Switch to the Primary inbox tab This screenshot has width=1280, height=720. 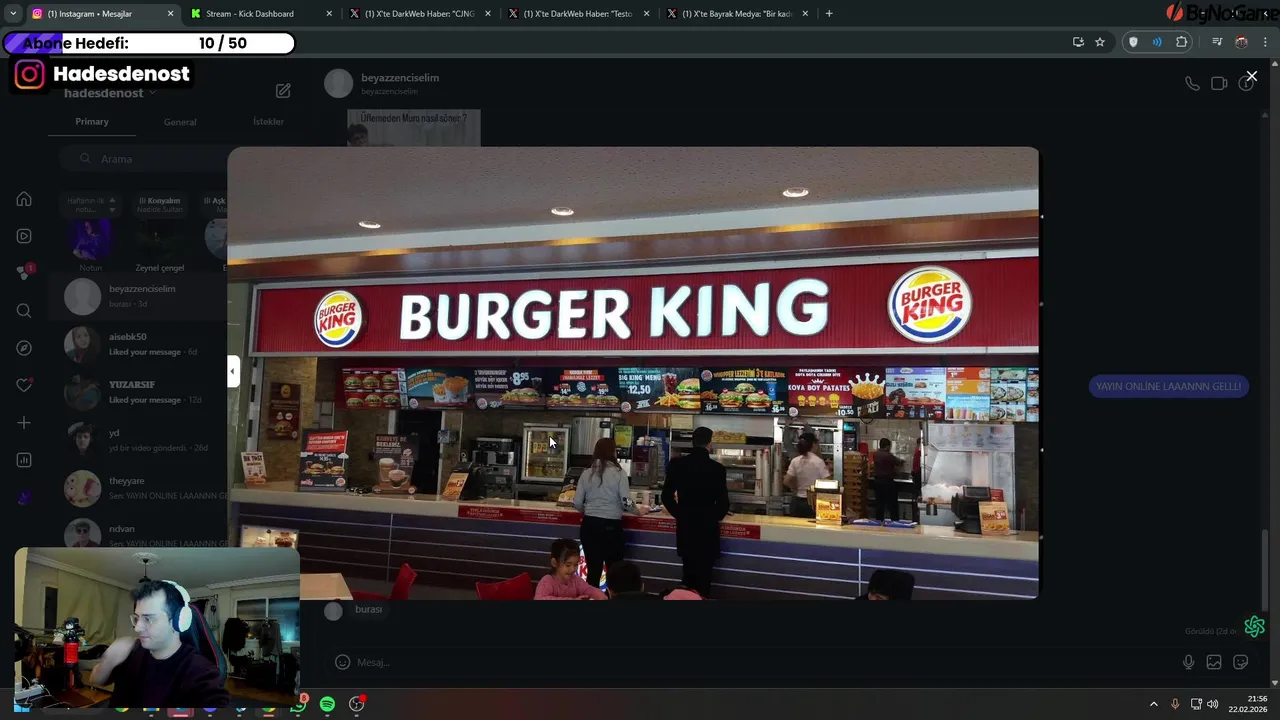pyautogui.click(x=92, y=121)
